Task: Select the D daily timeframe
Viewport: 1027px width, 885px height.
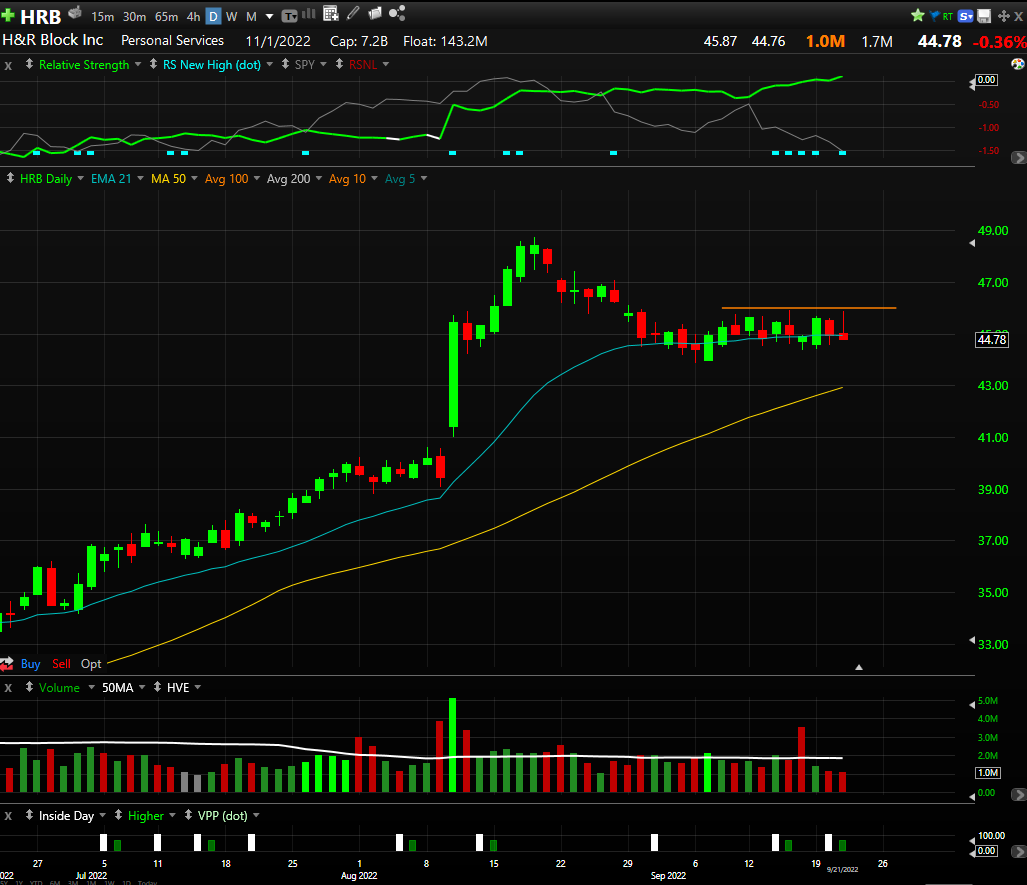Action: [x=214, y=16]
